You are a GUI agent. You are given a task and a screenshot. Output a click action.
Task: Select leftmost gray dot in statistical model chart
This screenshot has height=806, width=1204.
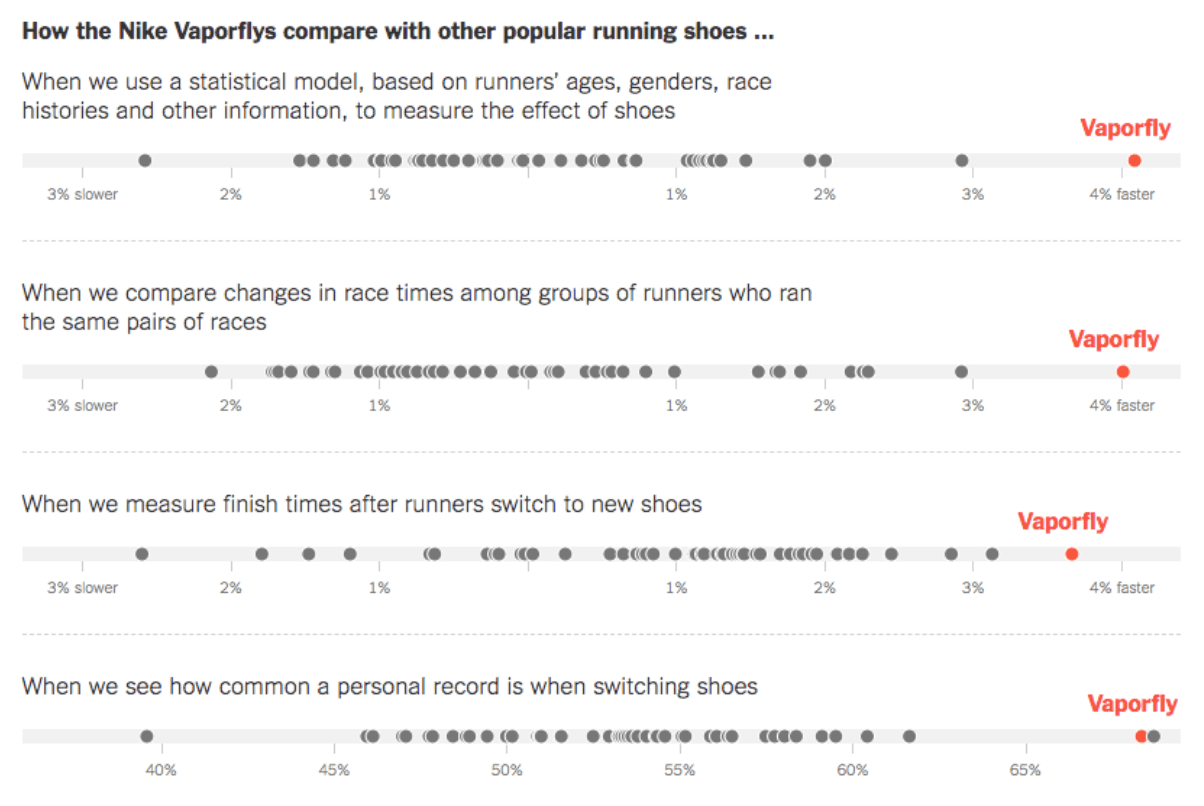point(144,160)
